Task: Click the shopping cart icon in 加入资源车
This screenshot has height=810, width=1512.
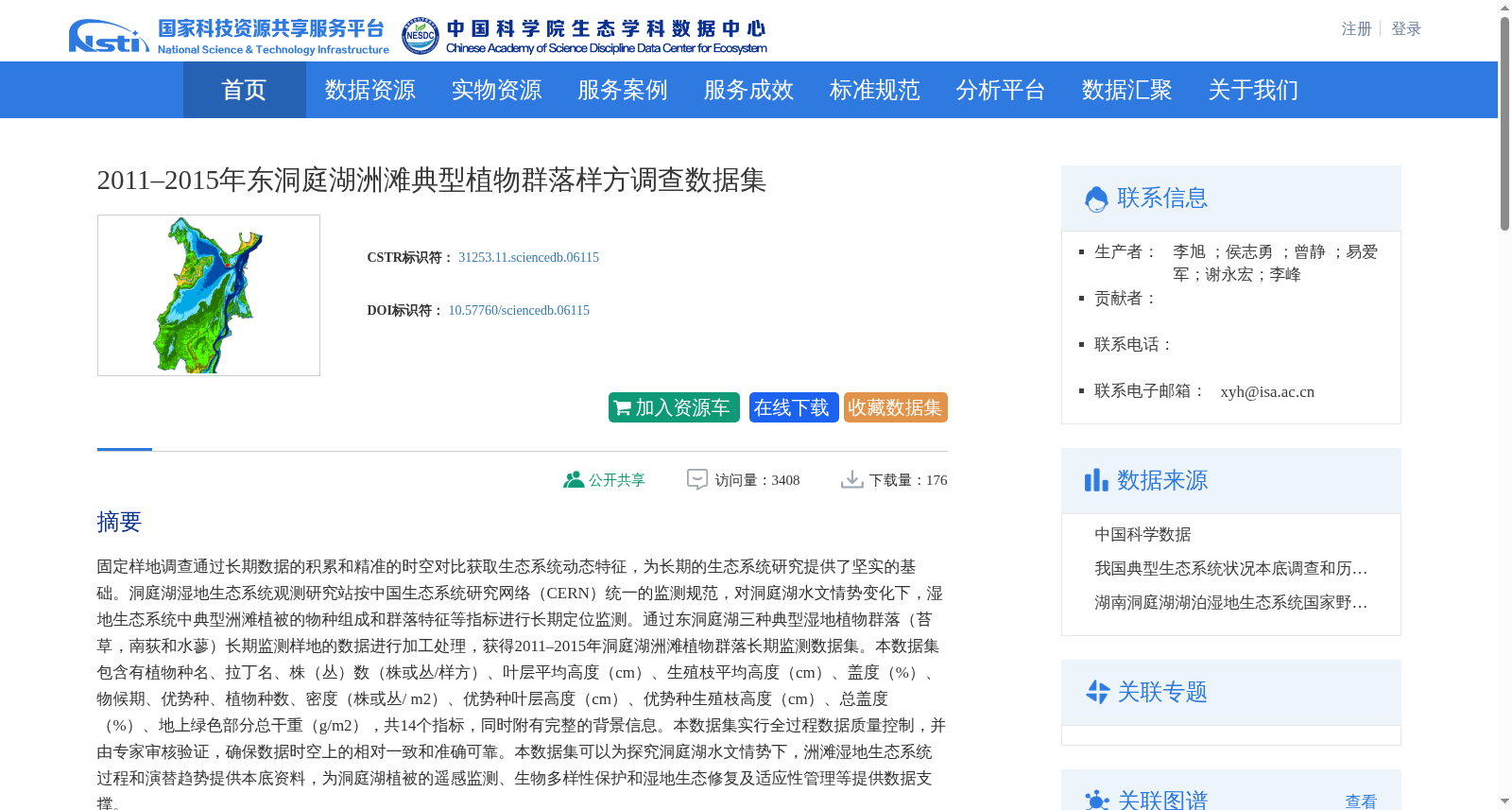Action: point(622,408)
